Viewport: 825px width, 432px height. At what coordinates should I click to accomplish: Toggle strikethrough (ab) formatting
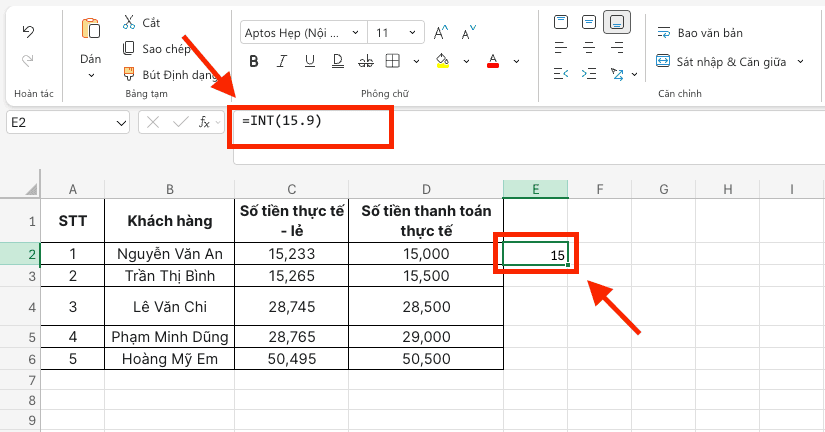click(366, 62)
